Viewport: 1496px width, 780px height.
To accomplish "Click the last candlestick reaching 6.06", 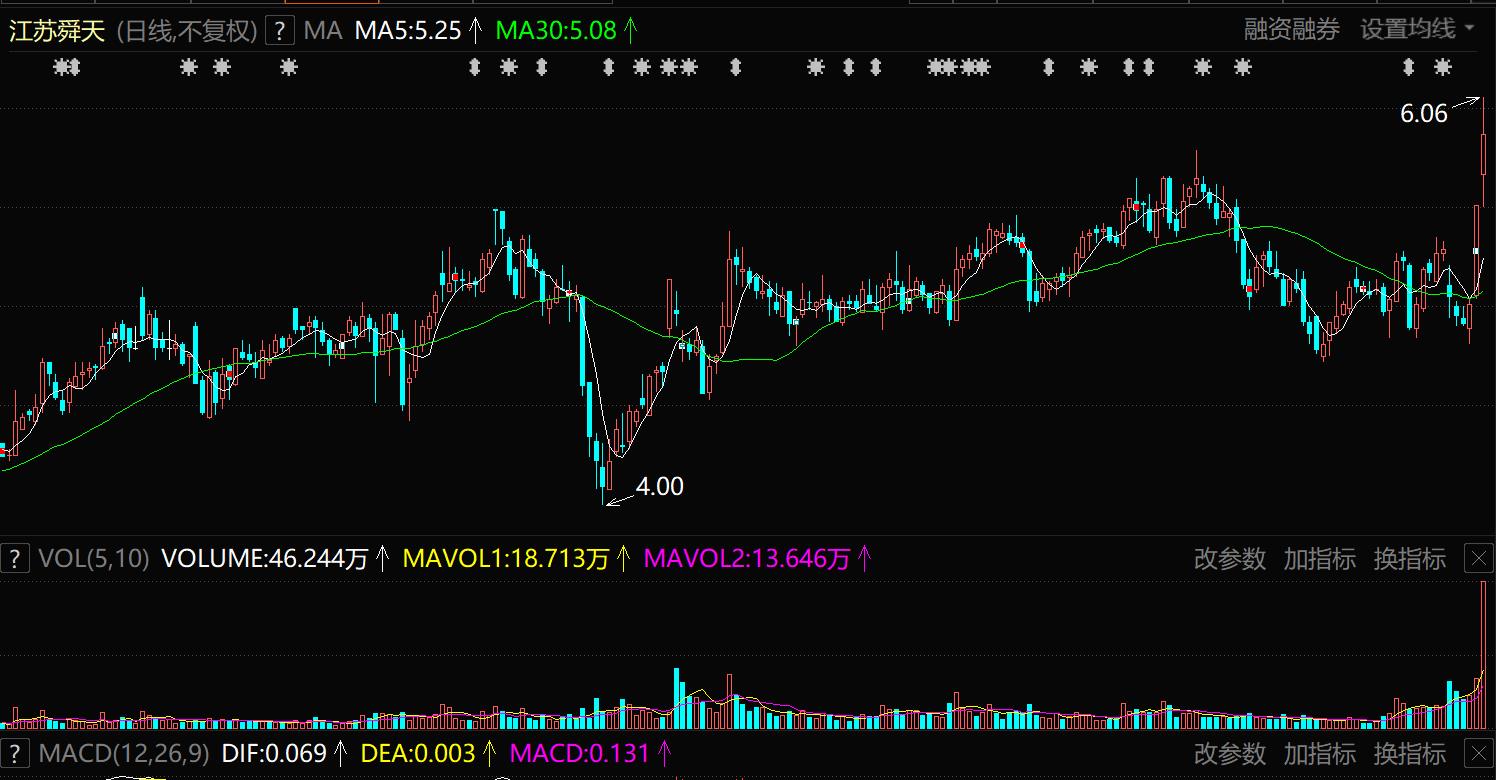I will [1483, 150].
